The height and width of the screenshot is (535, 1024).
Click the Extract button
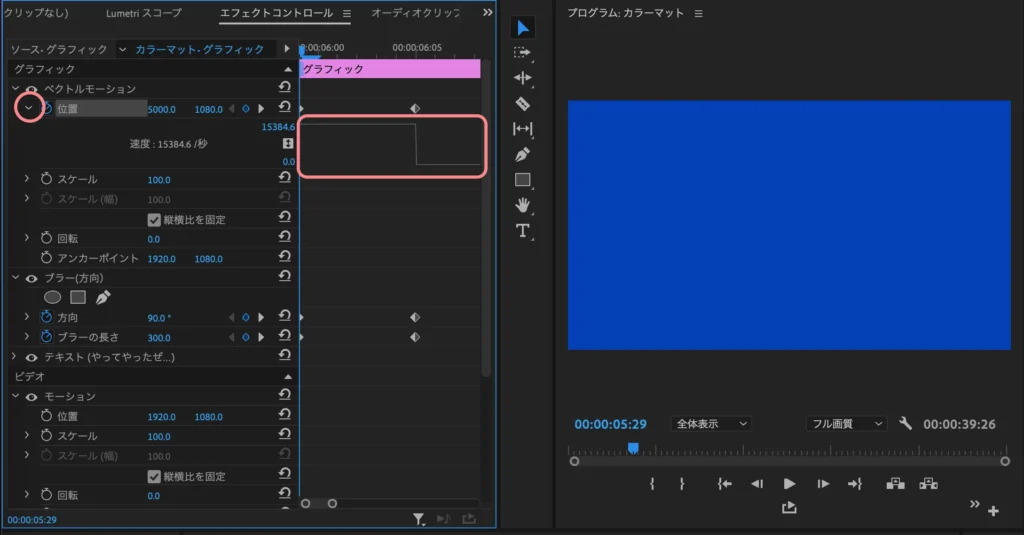(x=928, y=483)
